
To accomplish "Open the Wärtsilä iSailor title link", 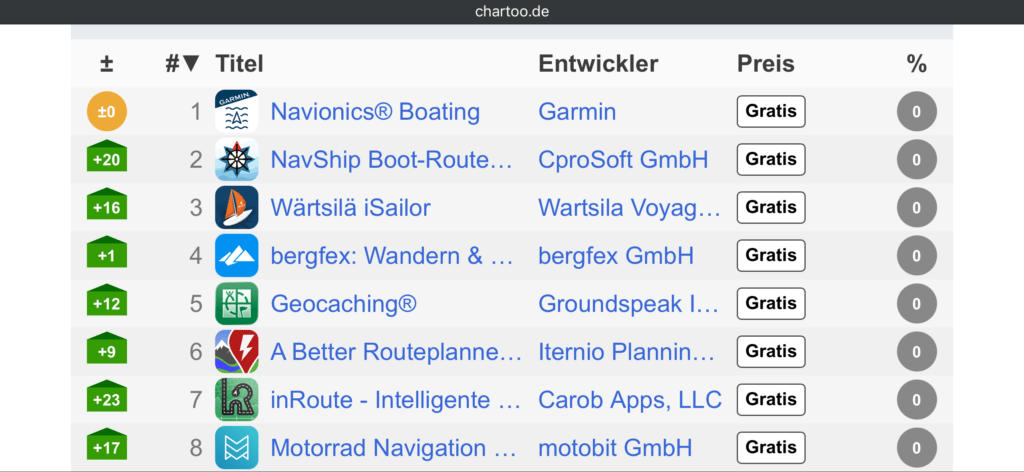I will [x=350, y=207].
